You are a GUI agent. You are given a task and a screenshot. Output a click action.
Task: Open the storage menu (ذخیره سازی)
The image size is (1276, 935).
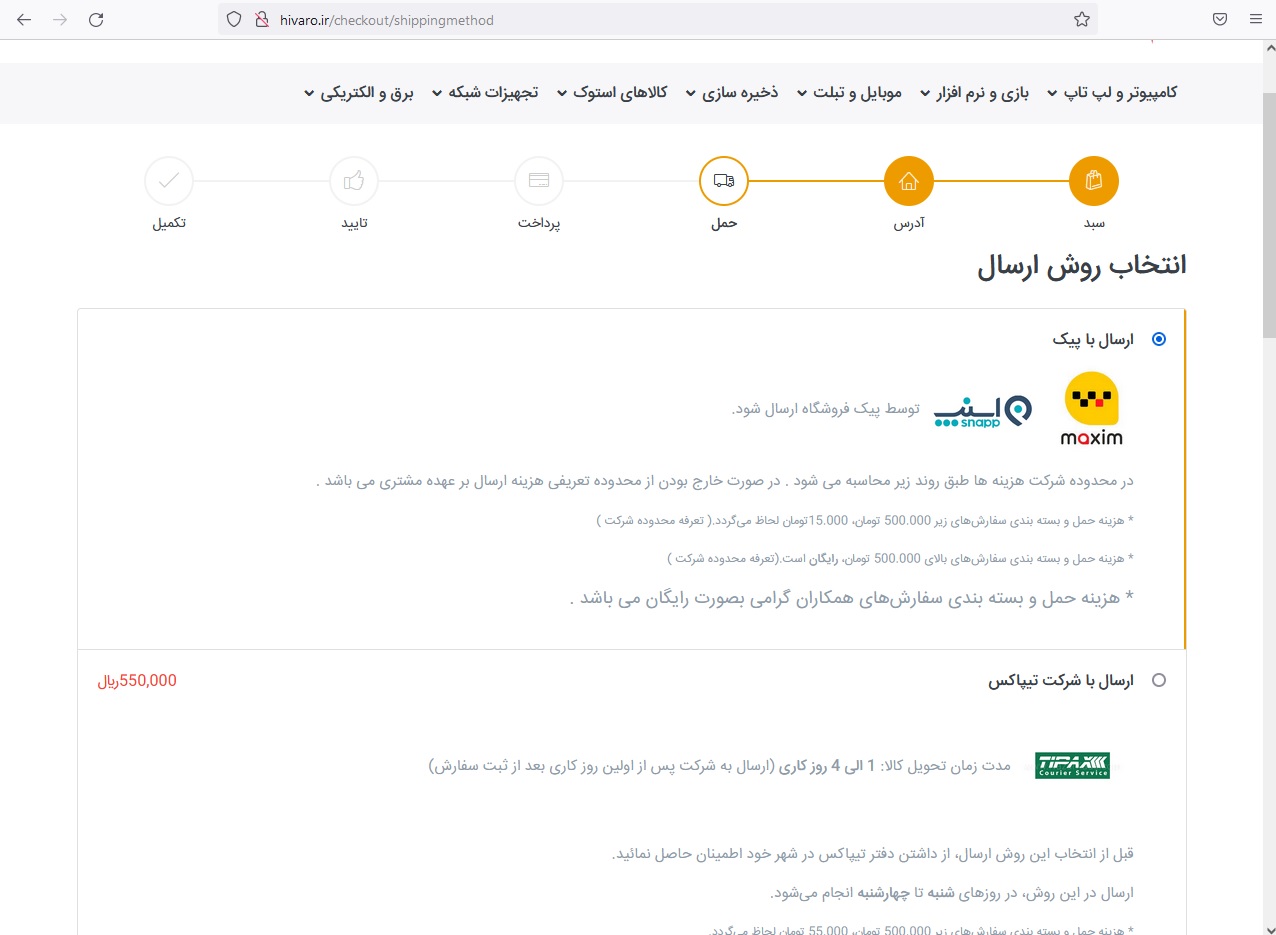[738, 92]
